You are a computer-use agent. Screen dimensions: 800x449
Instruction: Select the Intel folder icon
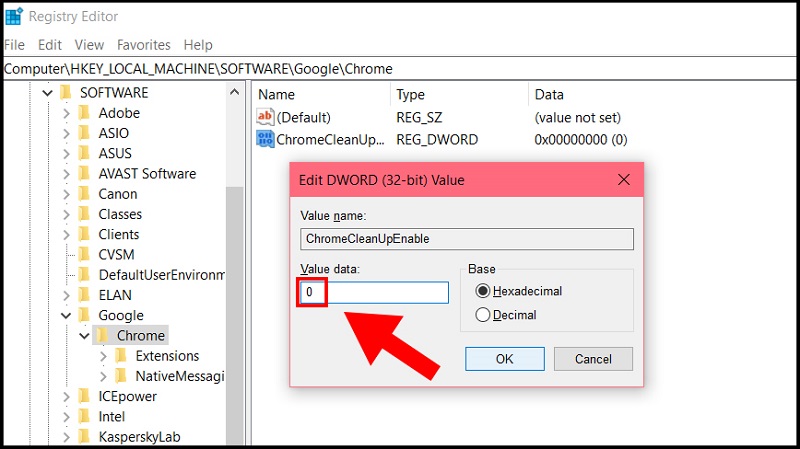(x=85, y=416)
